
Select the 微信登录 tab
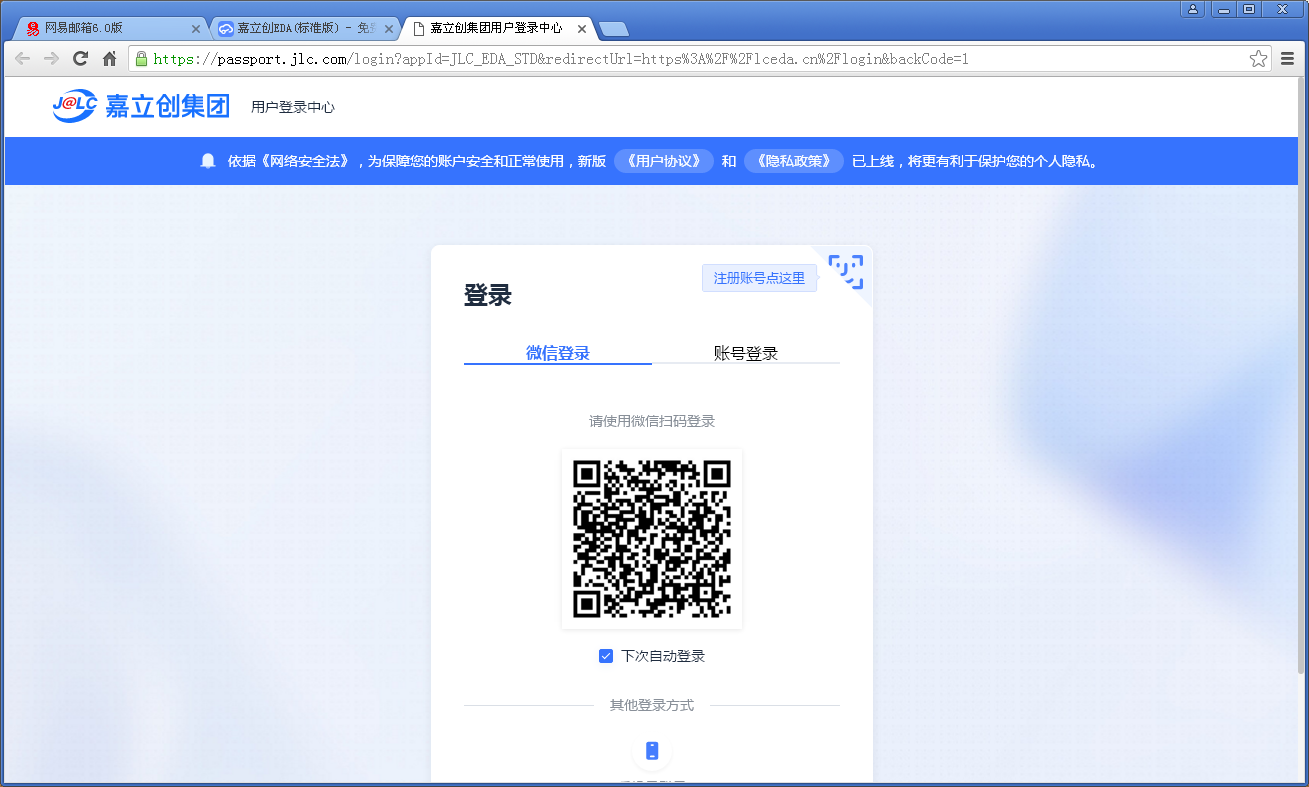(x=558, y=353)
